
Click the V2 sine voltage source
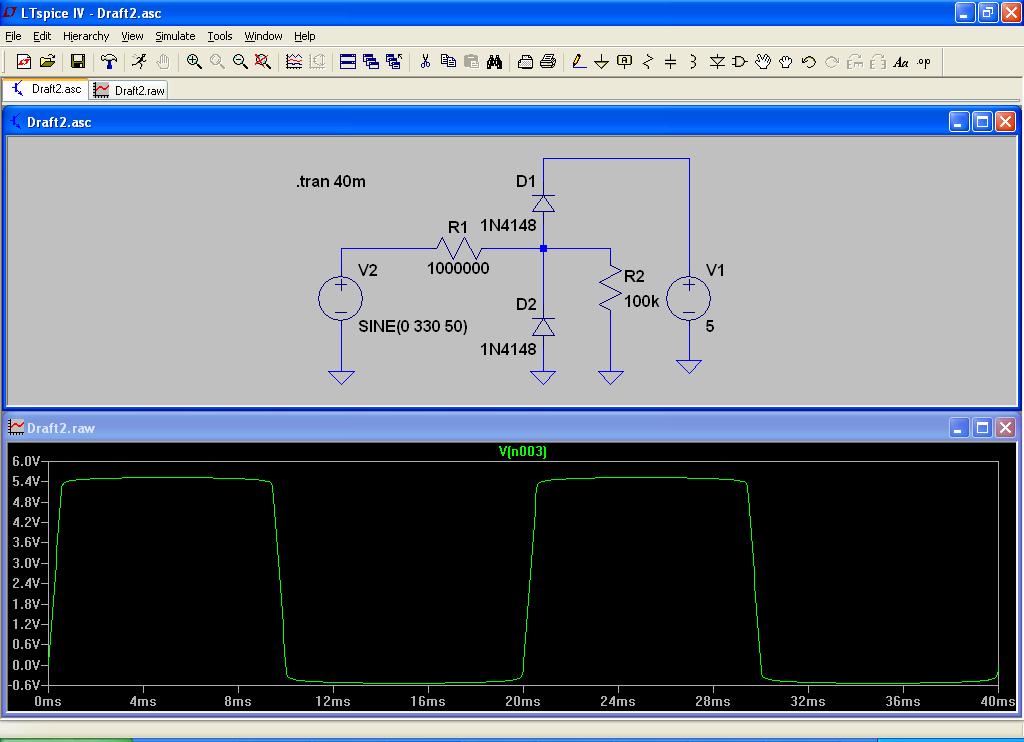tap(340, 298)
